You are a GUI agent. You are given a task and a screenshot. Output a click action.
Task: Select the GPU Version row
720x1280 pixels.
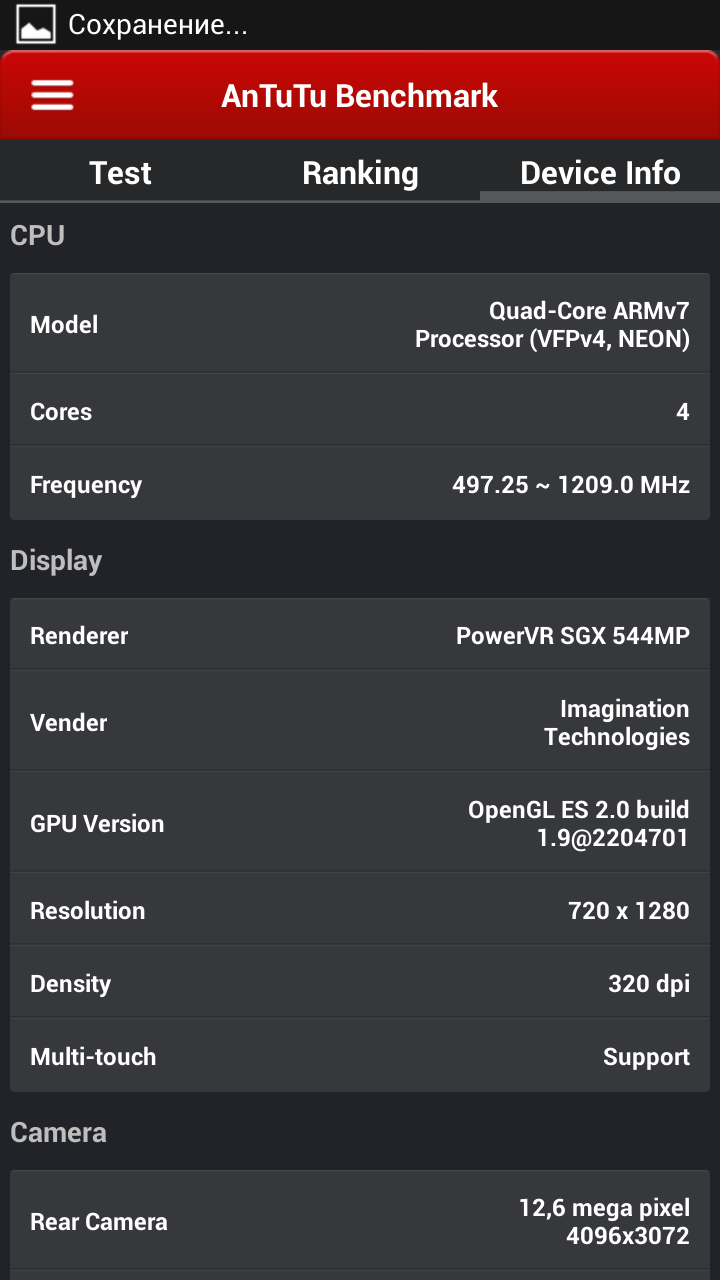click(360, 823)
